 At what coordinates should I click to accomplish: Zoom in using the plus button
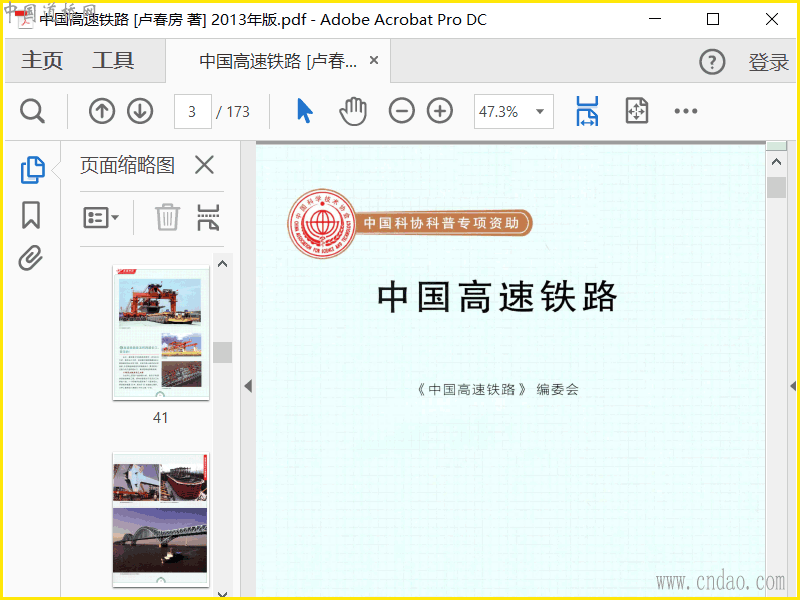[x=440, y=111]
